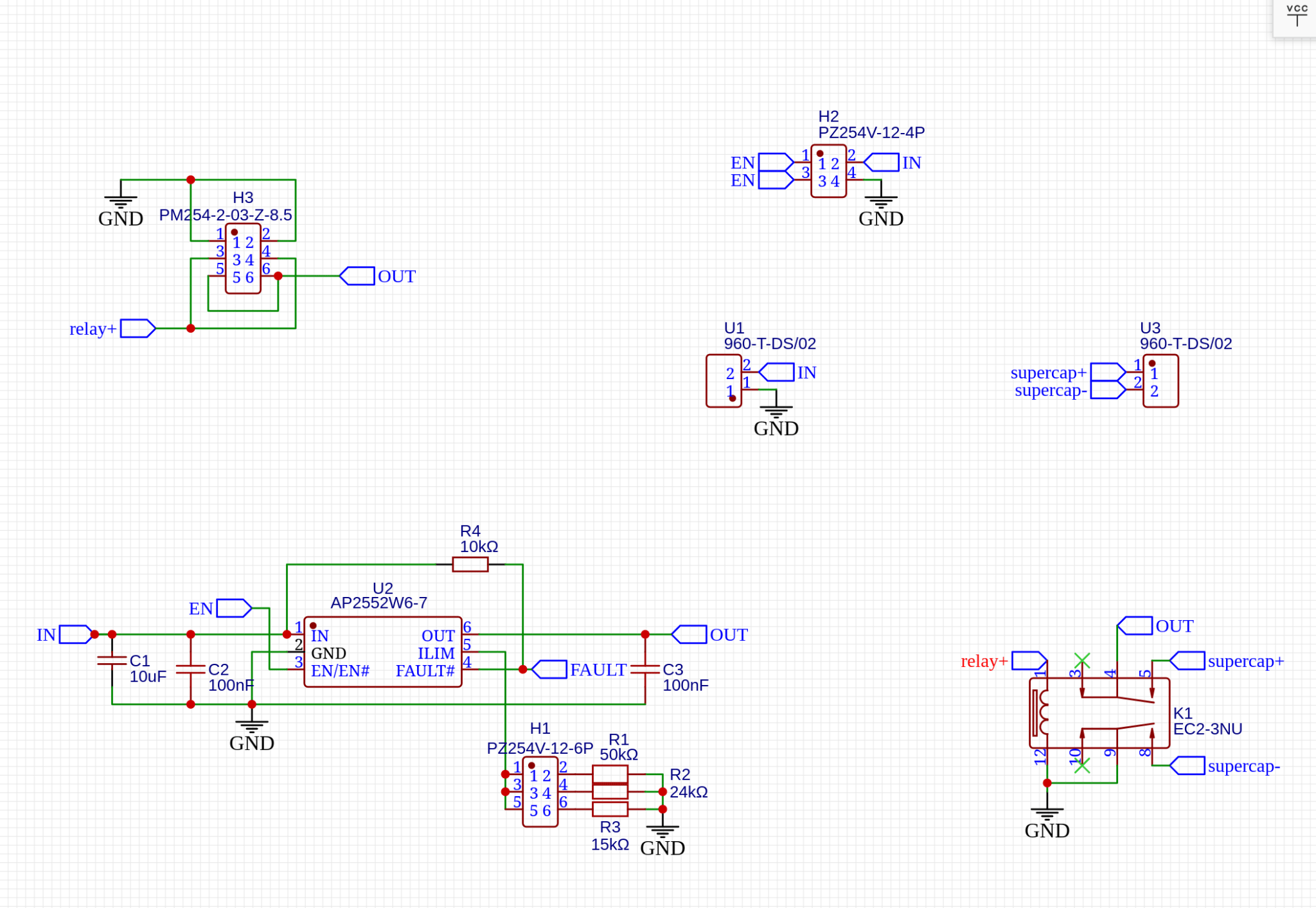Click the green no-connect X on K1 pin 10
1316x908 pixels.
pyautogui.click(x=1082, y=765)
